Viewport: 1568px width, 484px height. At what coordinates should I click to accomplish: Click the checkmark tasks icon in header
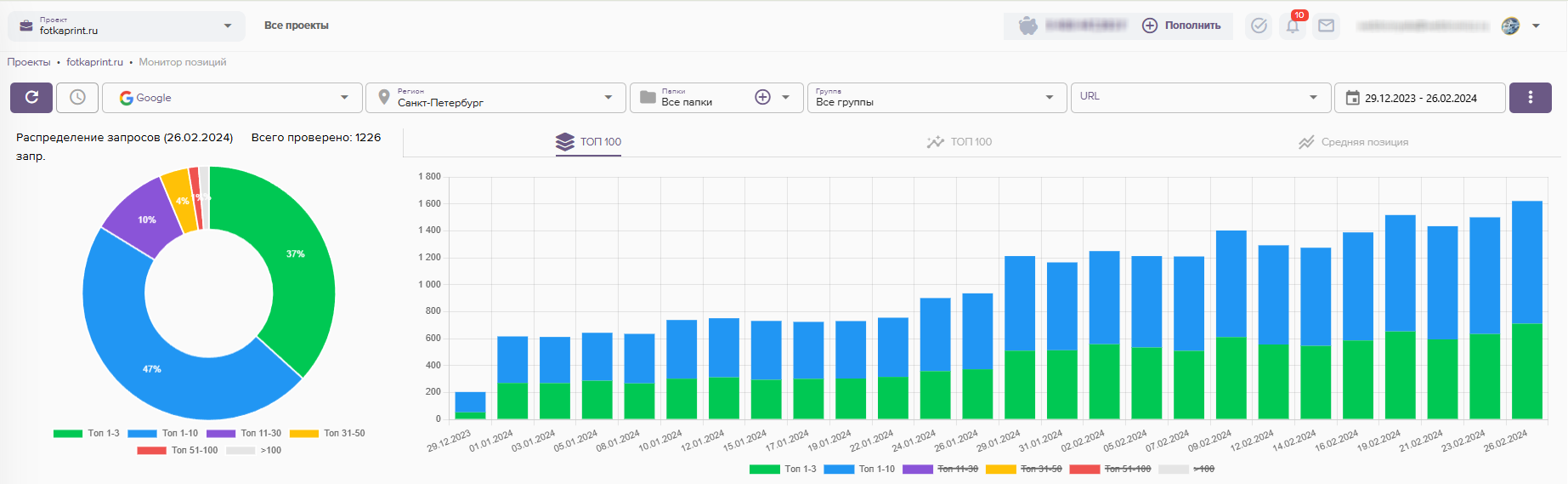[1259, 26]
